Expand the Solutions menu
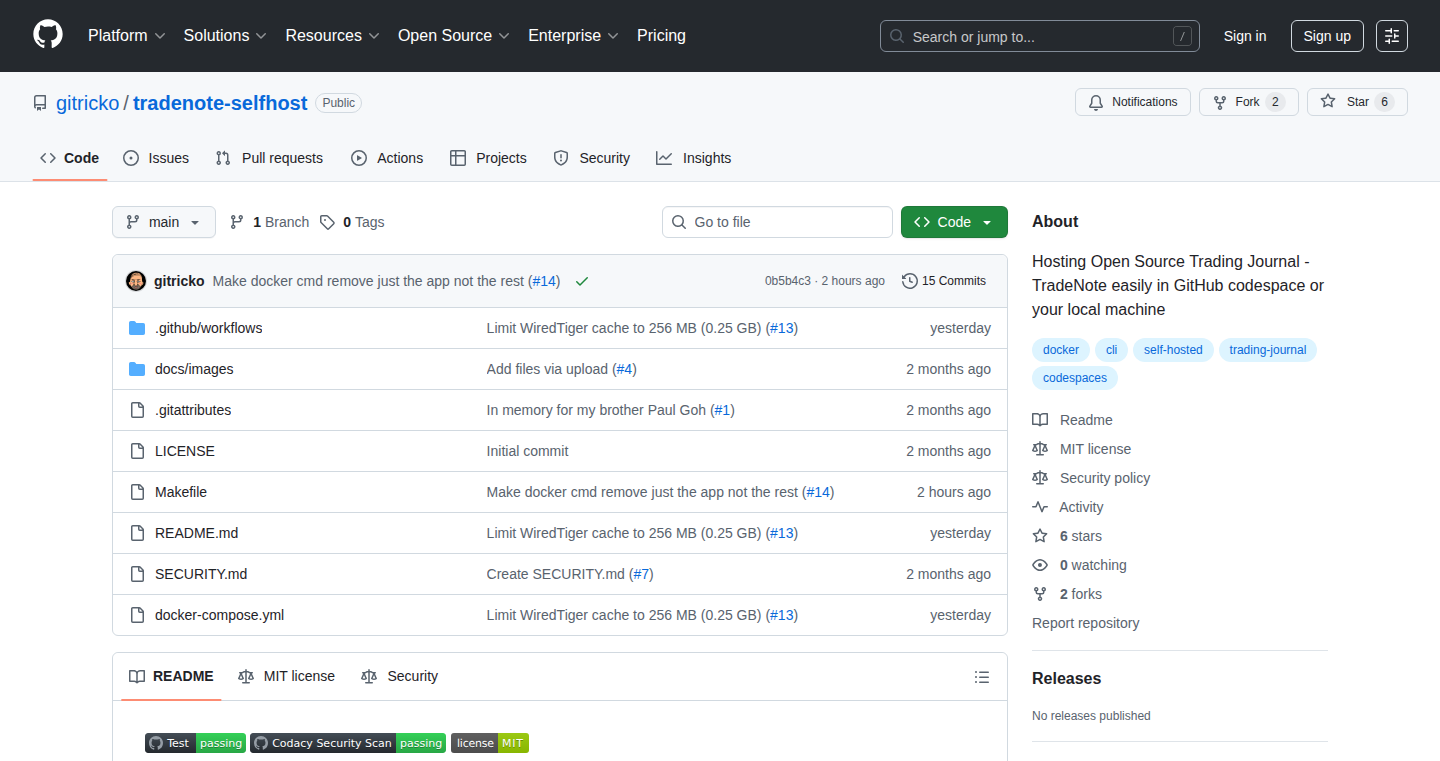This screenshot has height=761, width=1440. click(x=225, y=35)
